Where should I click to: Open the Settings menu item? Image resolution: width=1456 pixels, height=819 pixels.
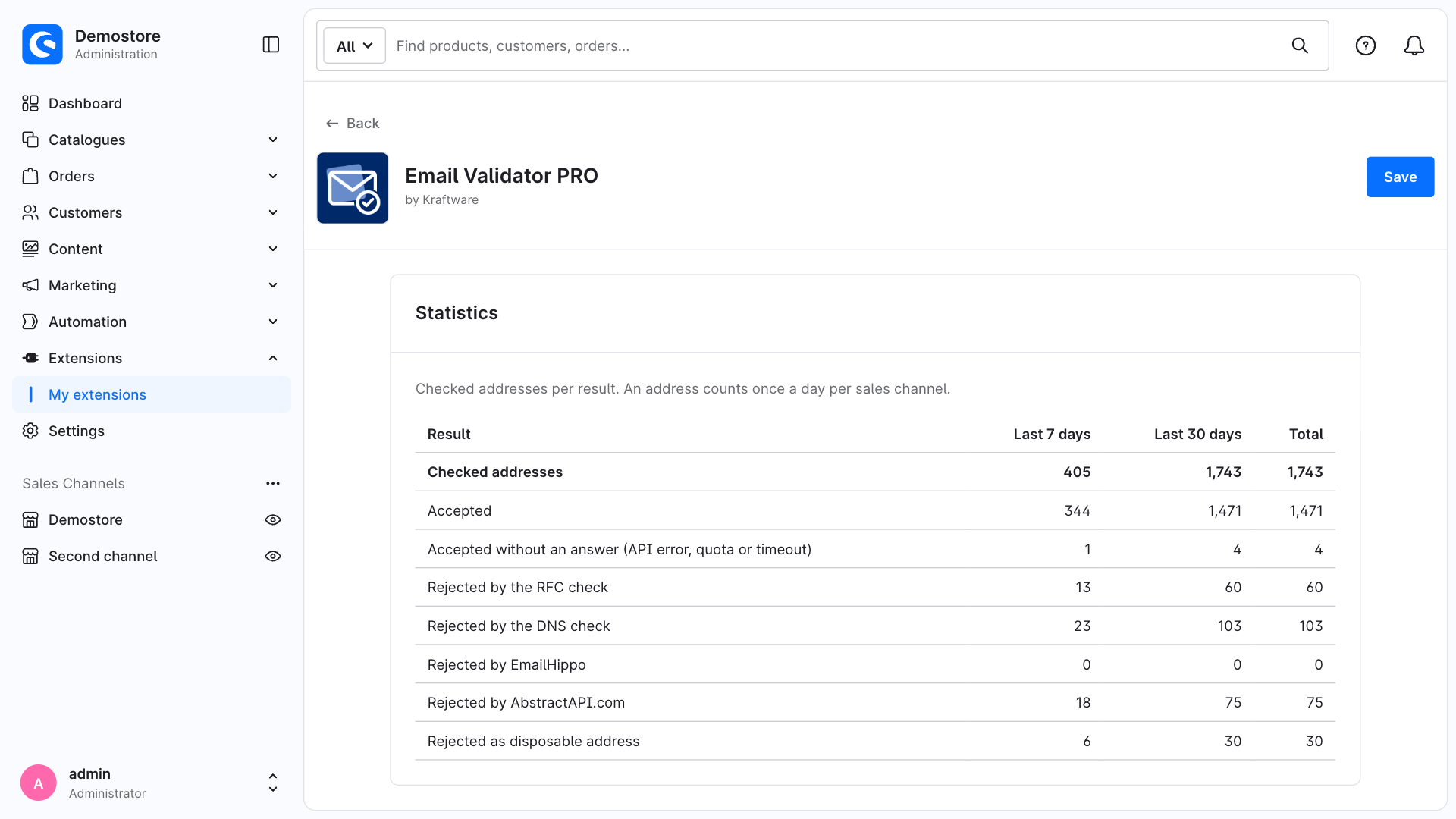click(152, 431)
